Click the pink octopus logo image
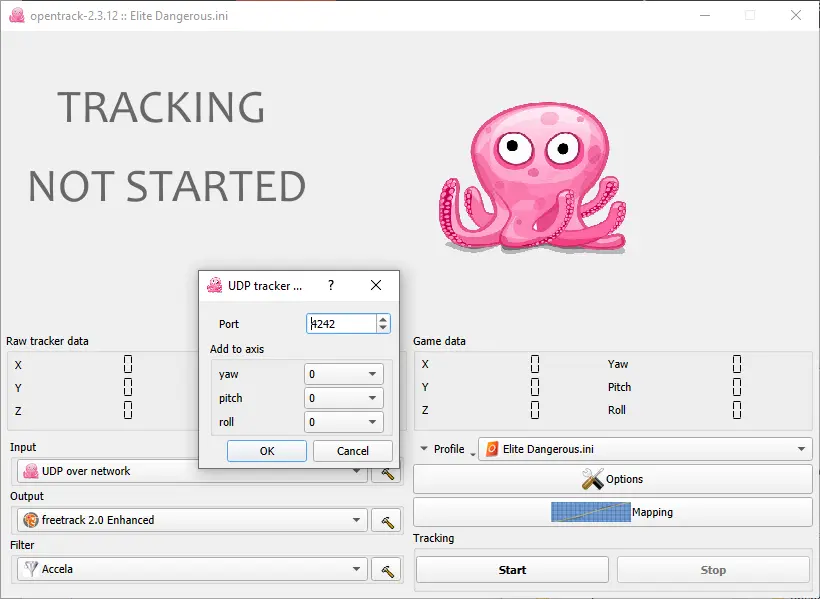 tap(532, 177)
